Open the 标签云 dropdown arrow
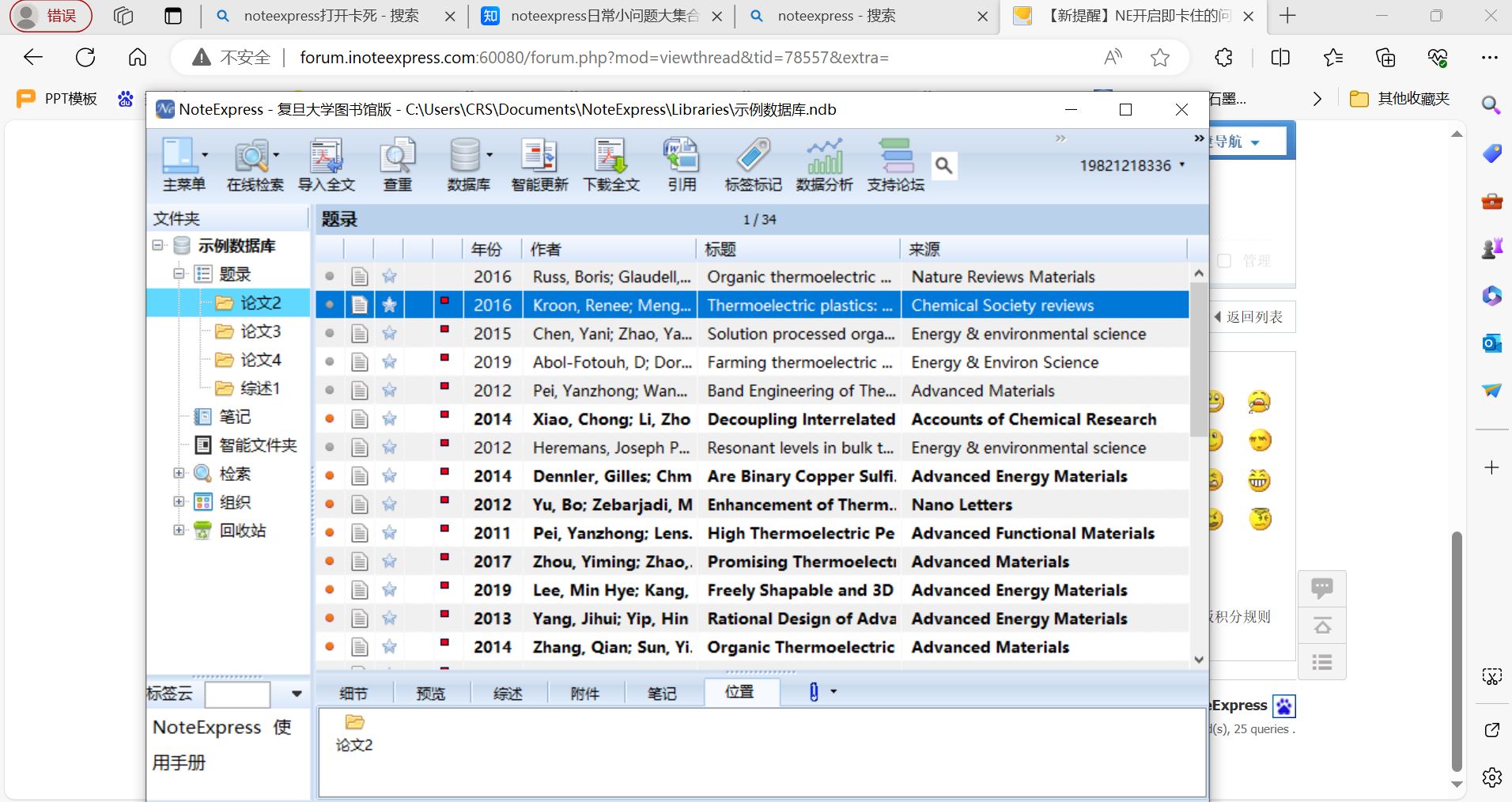The width and height of the screenshot is (1512, 802). pyautogui.click(x=297, y=694)
